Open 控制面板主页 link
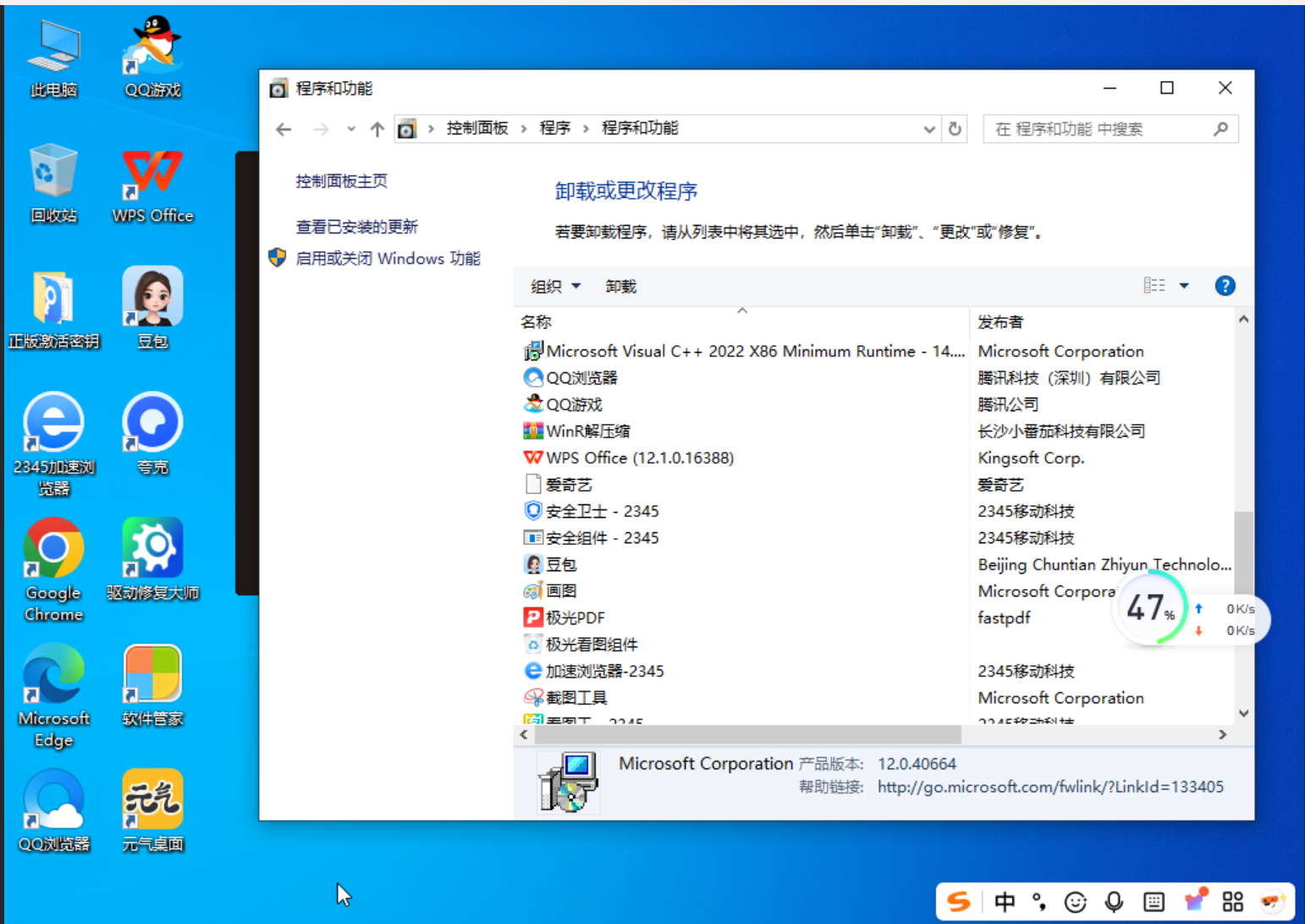The width and height of the screenshot is (1305, 924). 341,181
